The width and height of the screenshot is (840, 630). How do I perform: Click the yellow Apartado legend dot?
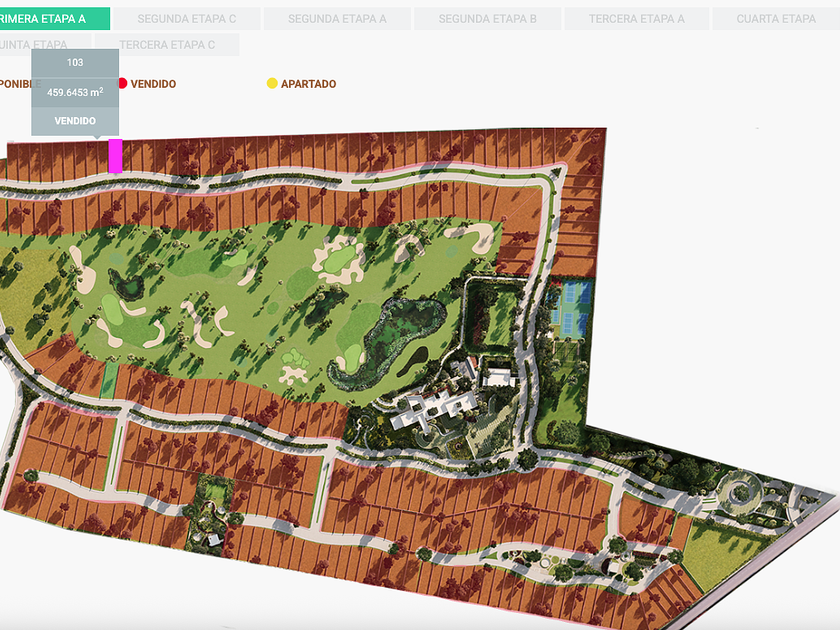(x=272, y=84)
